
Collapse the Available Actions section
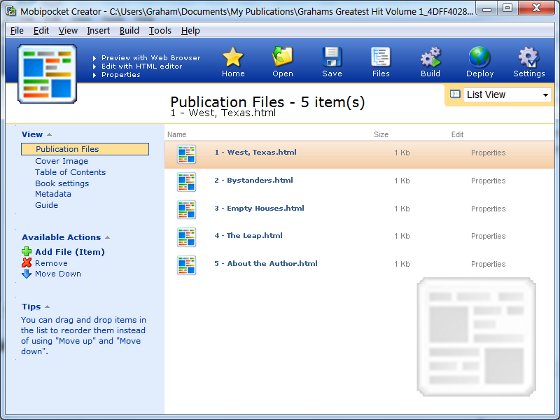108,238
